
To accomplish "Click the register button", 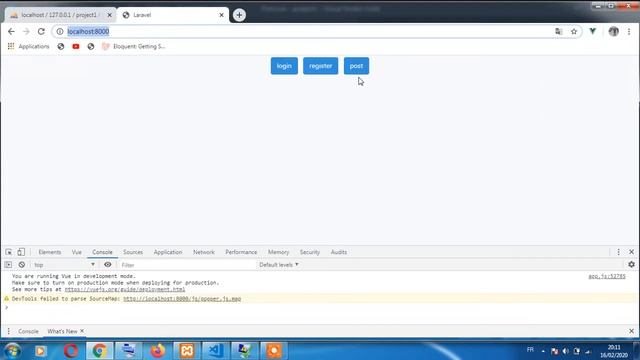I will click(320, 66).
